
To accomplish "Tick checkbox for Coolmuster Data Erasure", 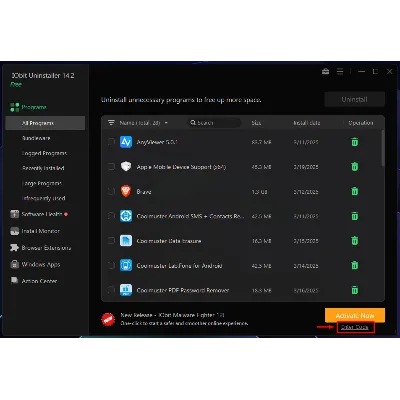I will click(x=111, y=240).
